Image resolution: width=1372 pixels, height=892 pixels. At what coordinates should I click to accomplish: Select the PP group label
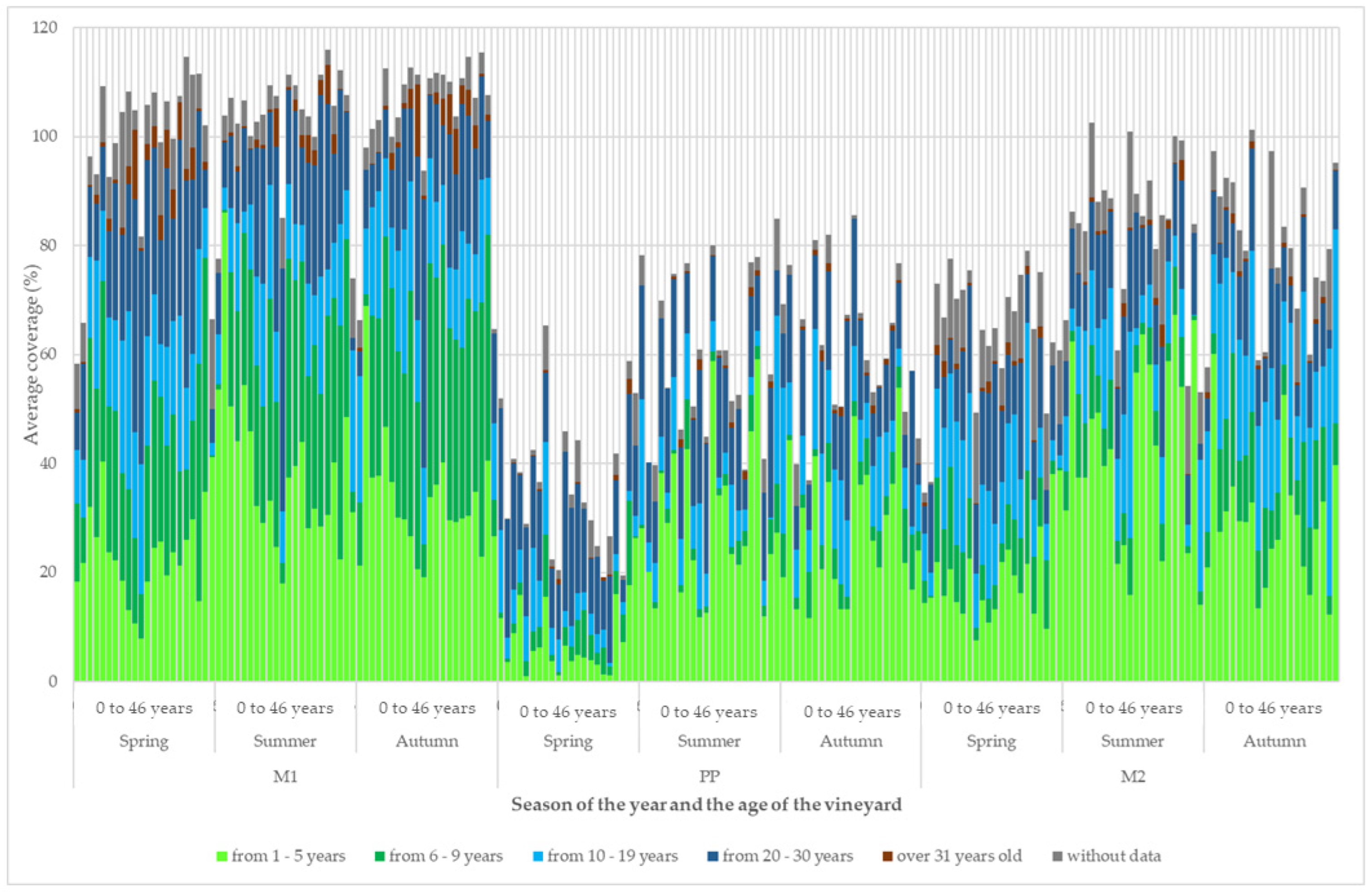709,776
